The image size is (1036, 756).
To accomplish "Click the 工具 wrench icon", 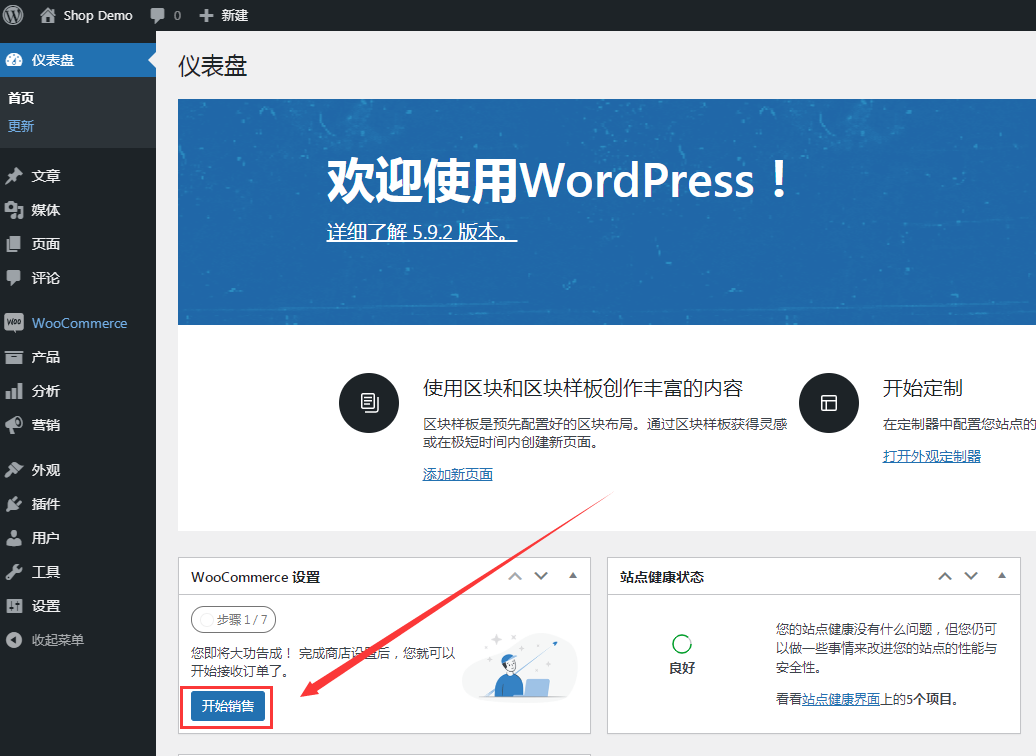I will 14,572.
